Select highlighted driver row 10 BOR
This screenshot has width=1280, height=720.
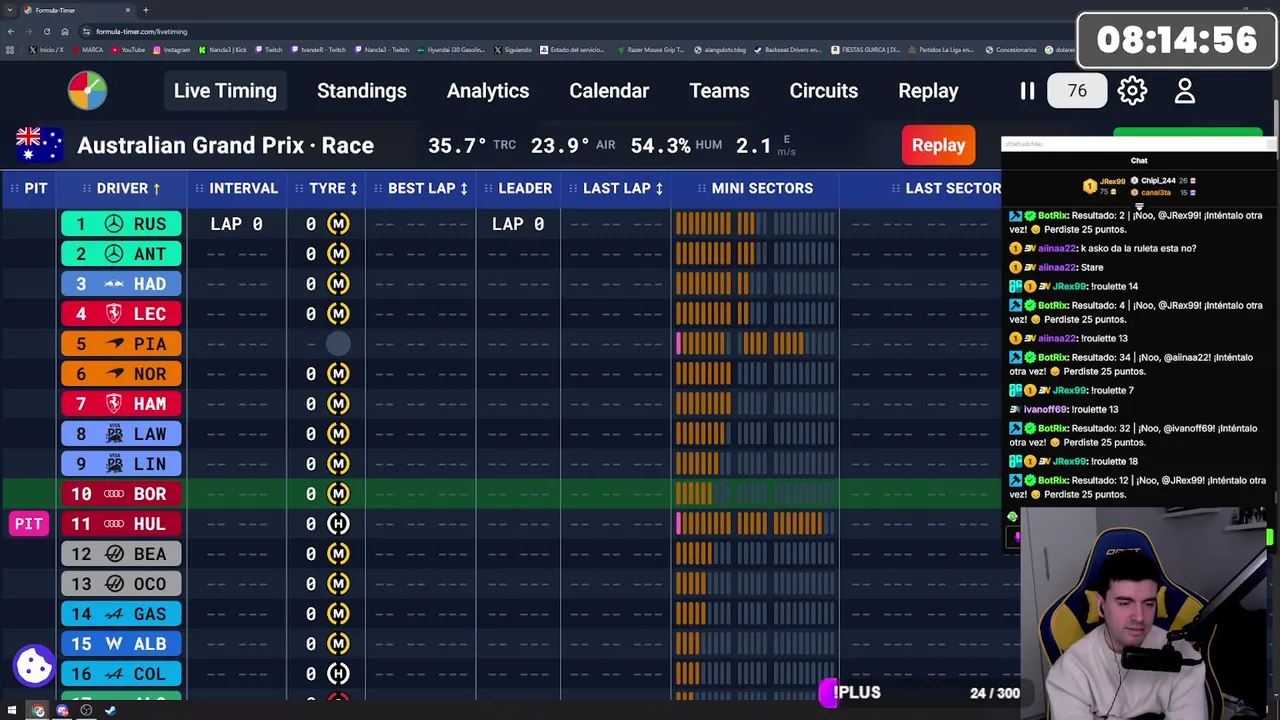coord(121,494)
